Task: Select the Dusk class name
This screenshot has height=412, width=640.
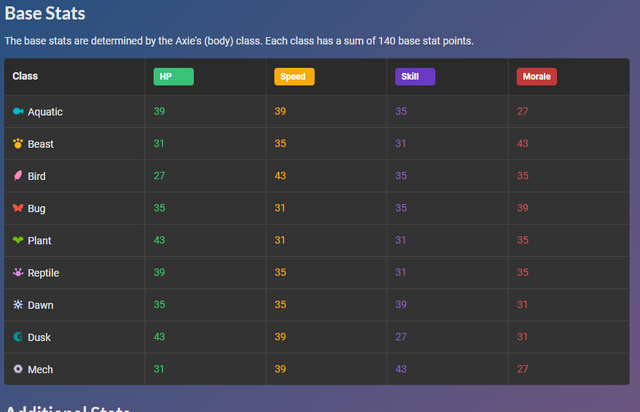Action: [x=39, y=338]
